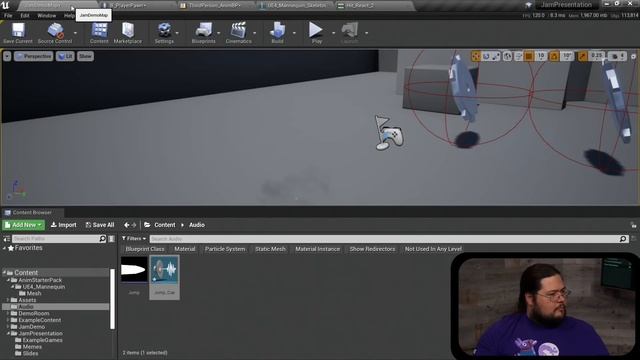
Task: Toggle the Material Instance filter
Action: (x=317, y=249)
